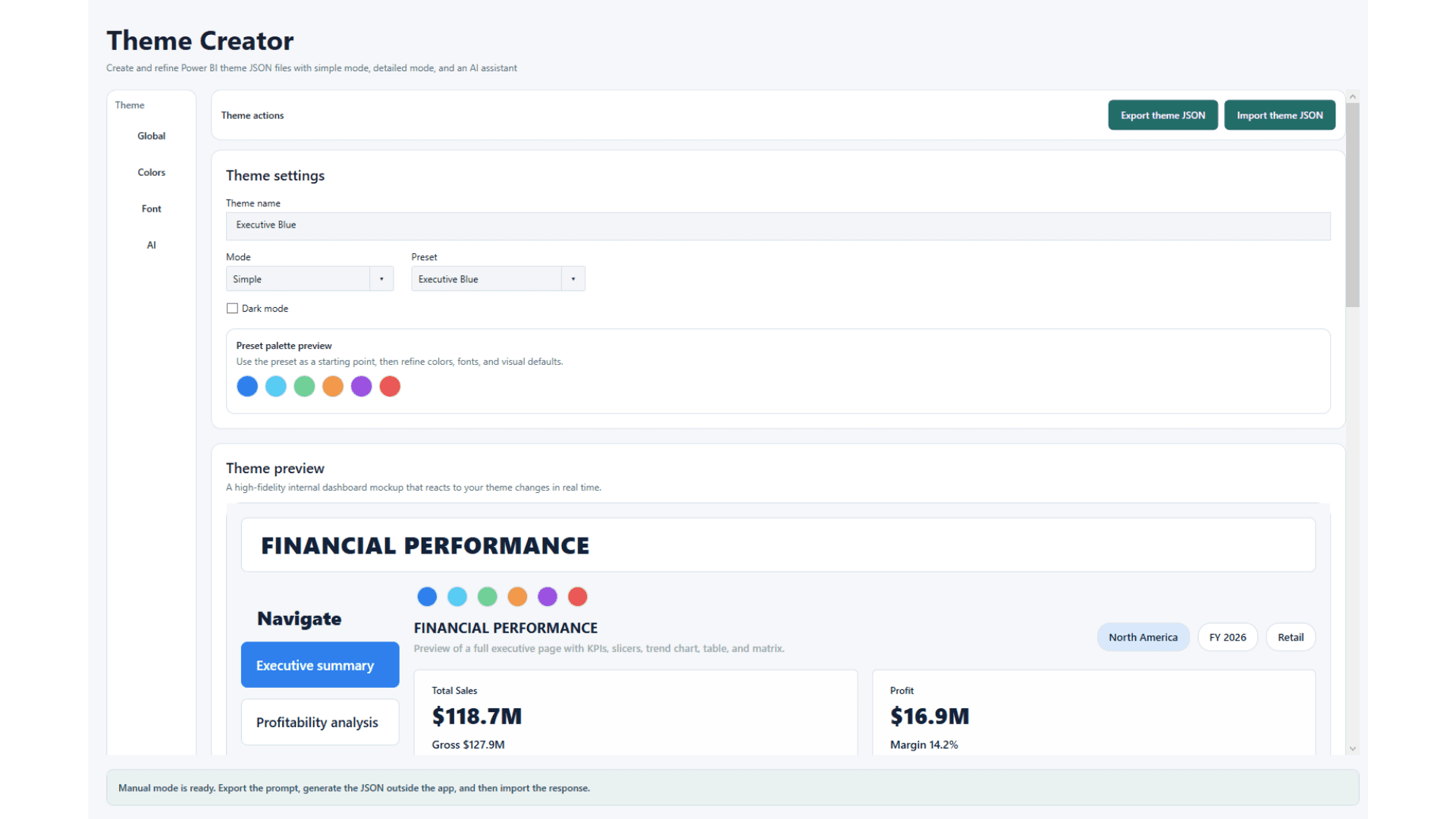The width and height of the screenshot is (1456, 819).
Task: Click the Profit $16.9M value
Action: [930, 716]
